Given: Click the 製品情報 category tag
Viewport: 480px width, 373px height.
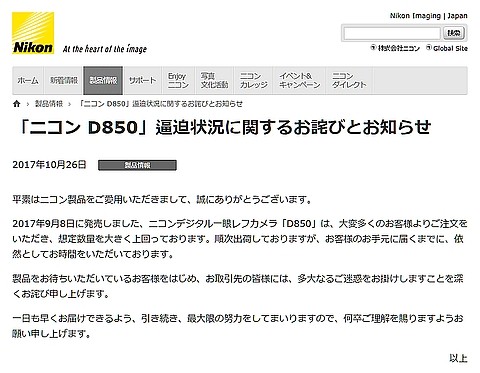Looking at the screenshot, I should coord(137,165).
